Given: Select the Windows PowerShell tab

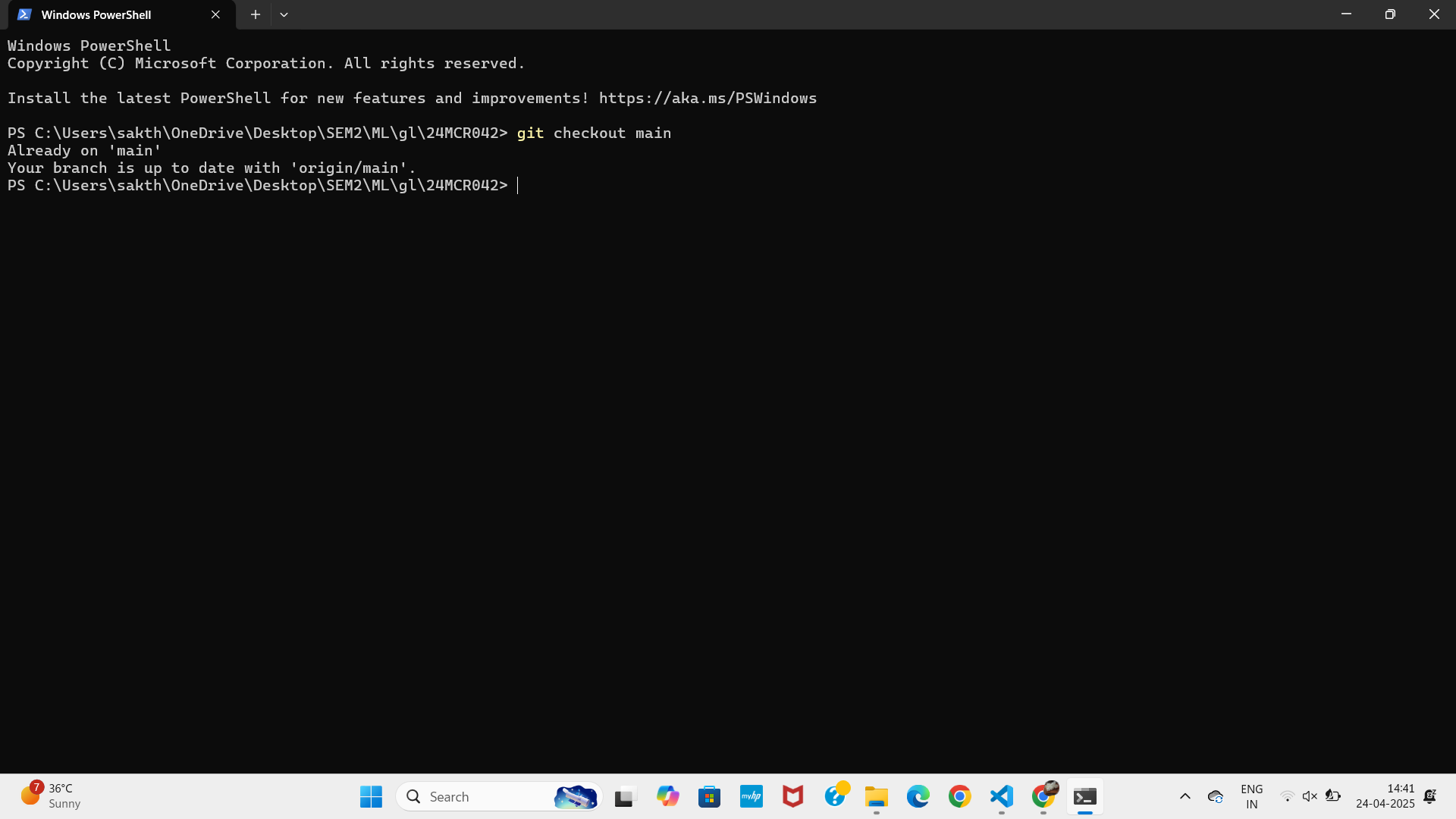Looking at the screenshot, I should [x=121, y=14].
